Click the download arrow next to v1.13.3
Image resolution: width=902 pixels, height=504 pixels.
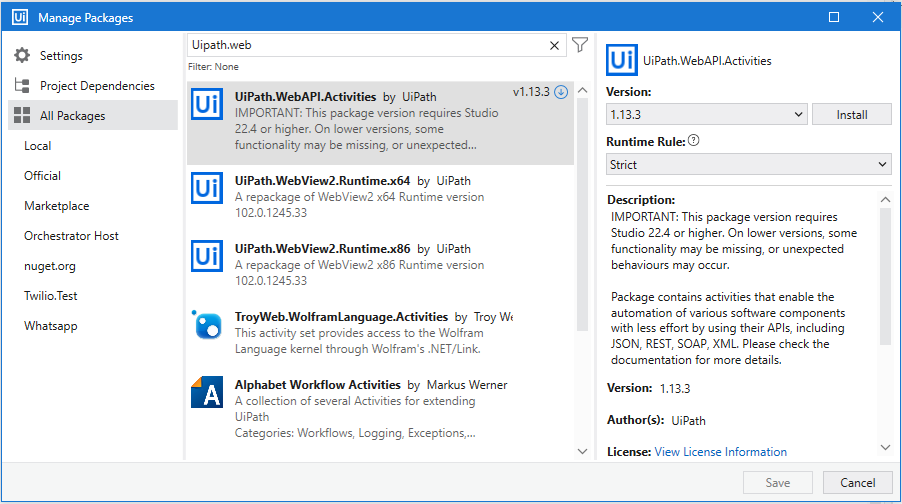[x=561, y=92]
